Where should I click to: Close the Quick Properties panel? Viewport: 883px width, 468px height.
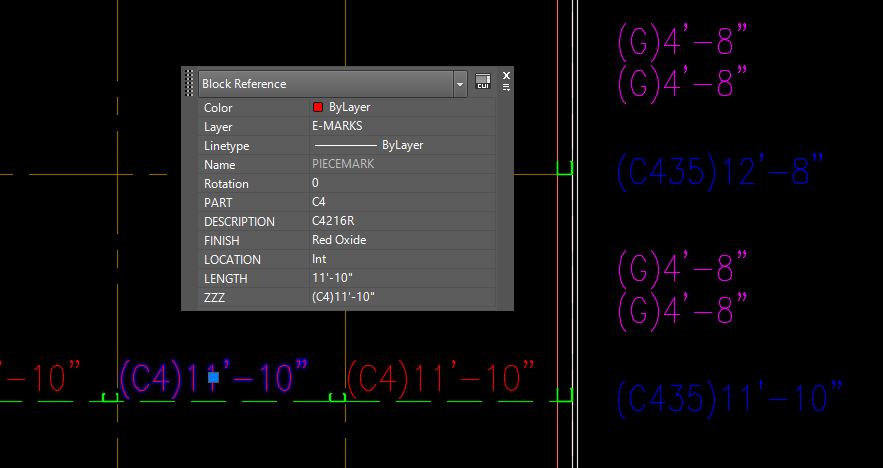[x=506, y=75]
